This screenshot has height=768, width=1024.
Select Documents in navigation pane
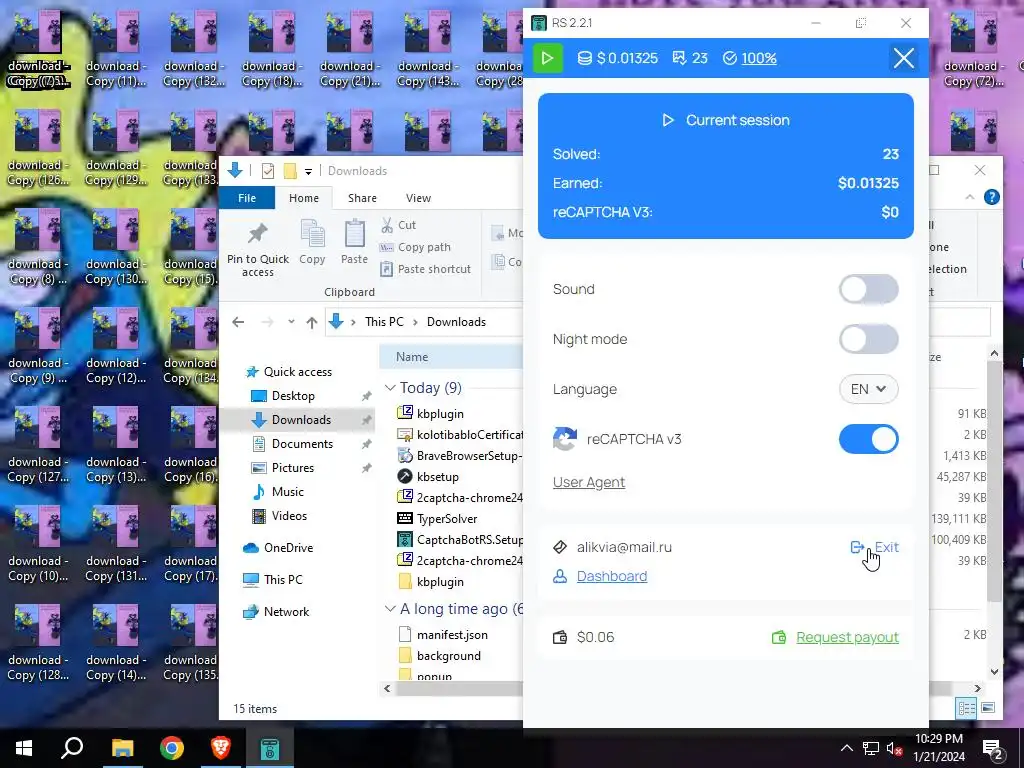click(302, 444)
